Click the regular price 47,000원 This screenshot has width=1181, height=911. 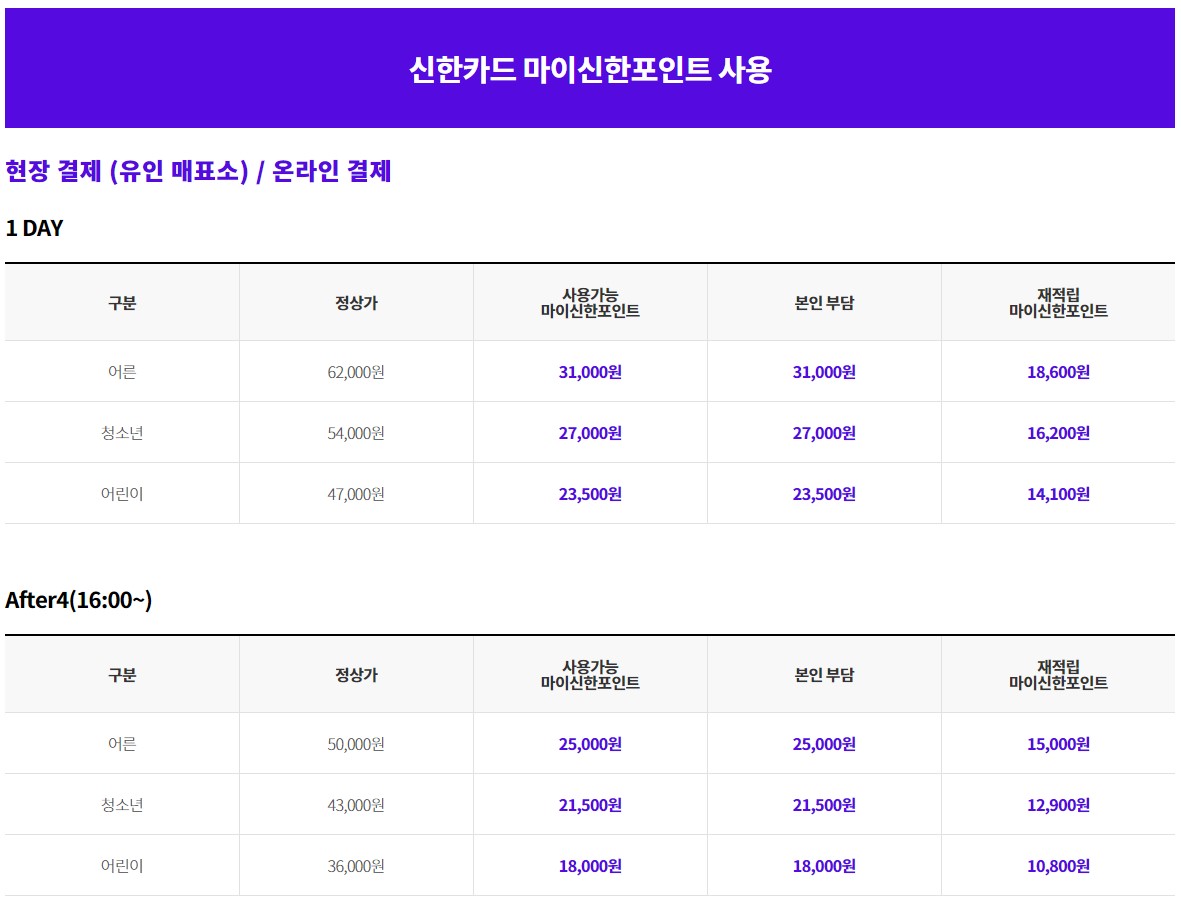pyautogui.click(x=356, y=494)
